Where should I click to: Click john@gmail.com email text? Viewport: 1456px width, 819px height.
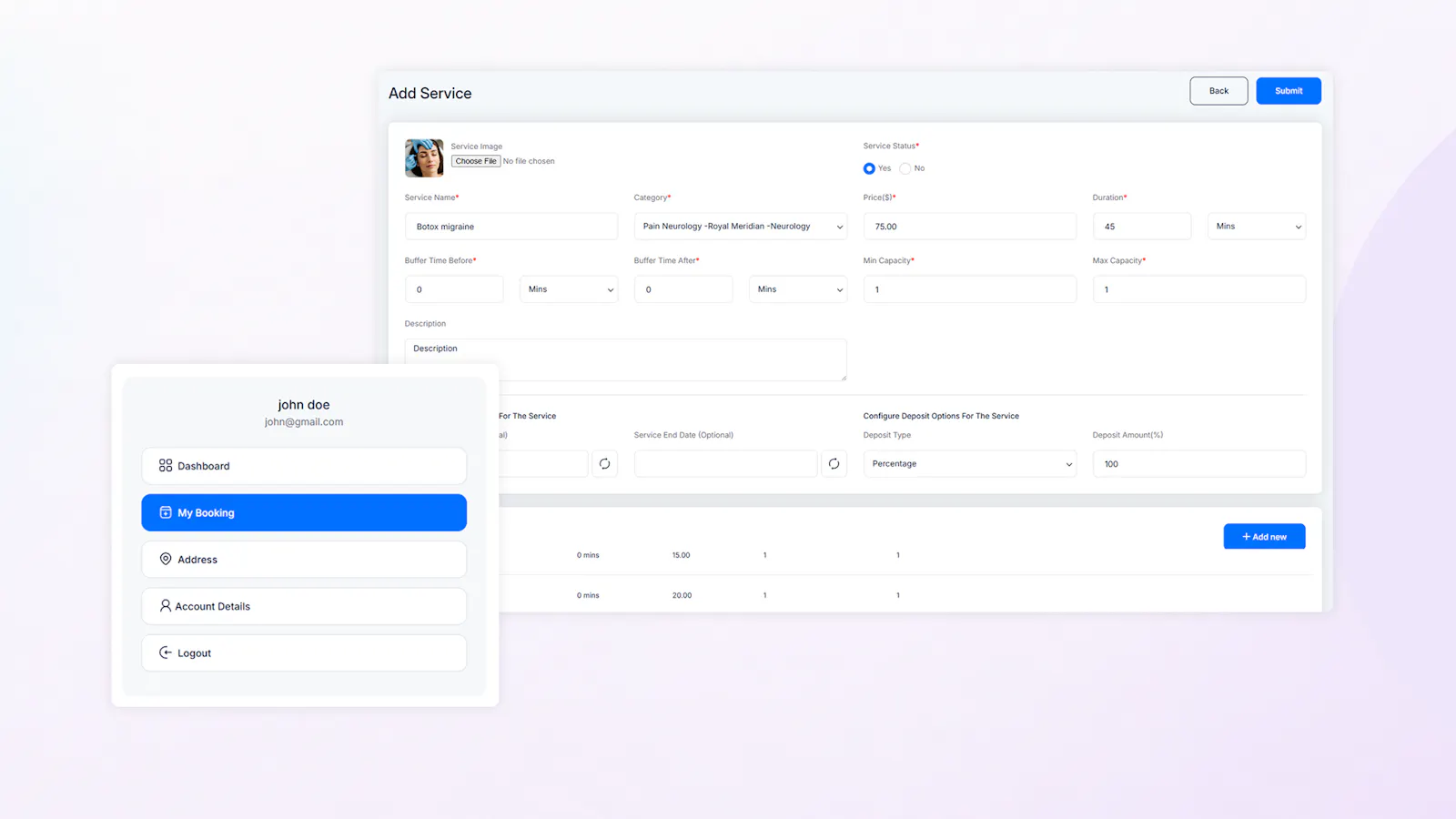[x=304, y=422]
